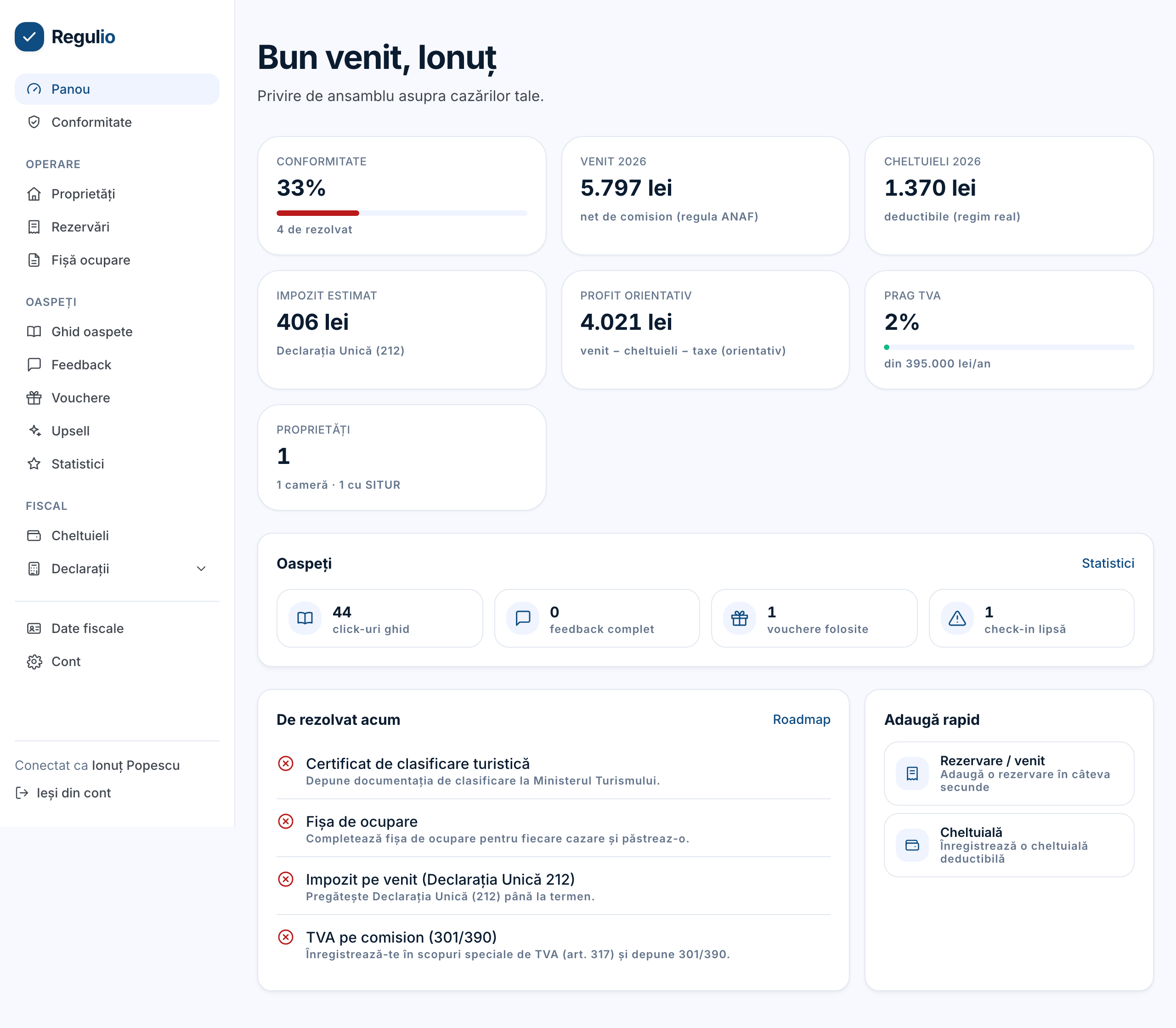The height and width of the screenshot is (1028, 1176).
Task: Open the TVA pe comision (301/390) row
Action: (x=553, y=944)
